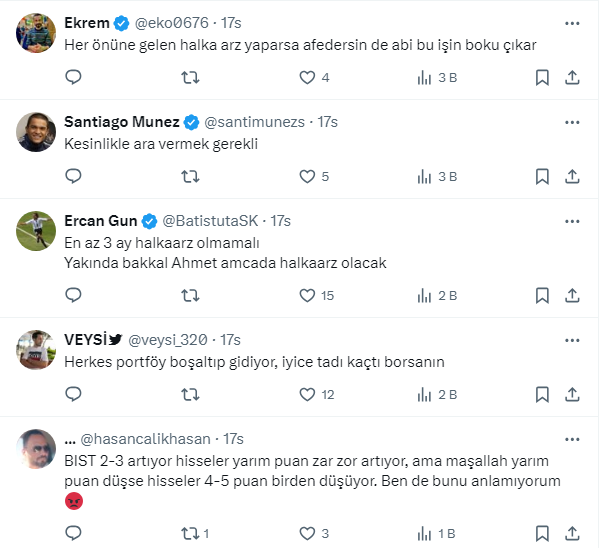
Task: Bookmark Ekrem's tweet
Action: click(x=541, y=77)
